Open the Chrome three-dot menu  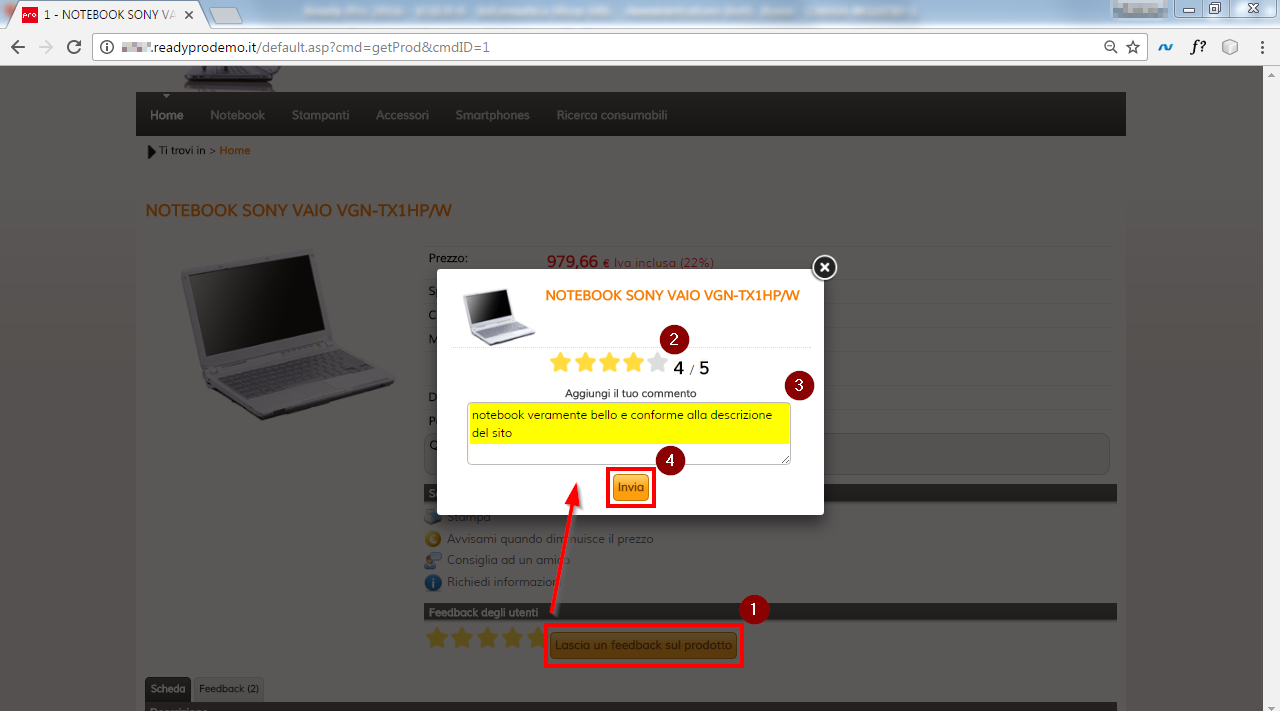[1262, 47]
